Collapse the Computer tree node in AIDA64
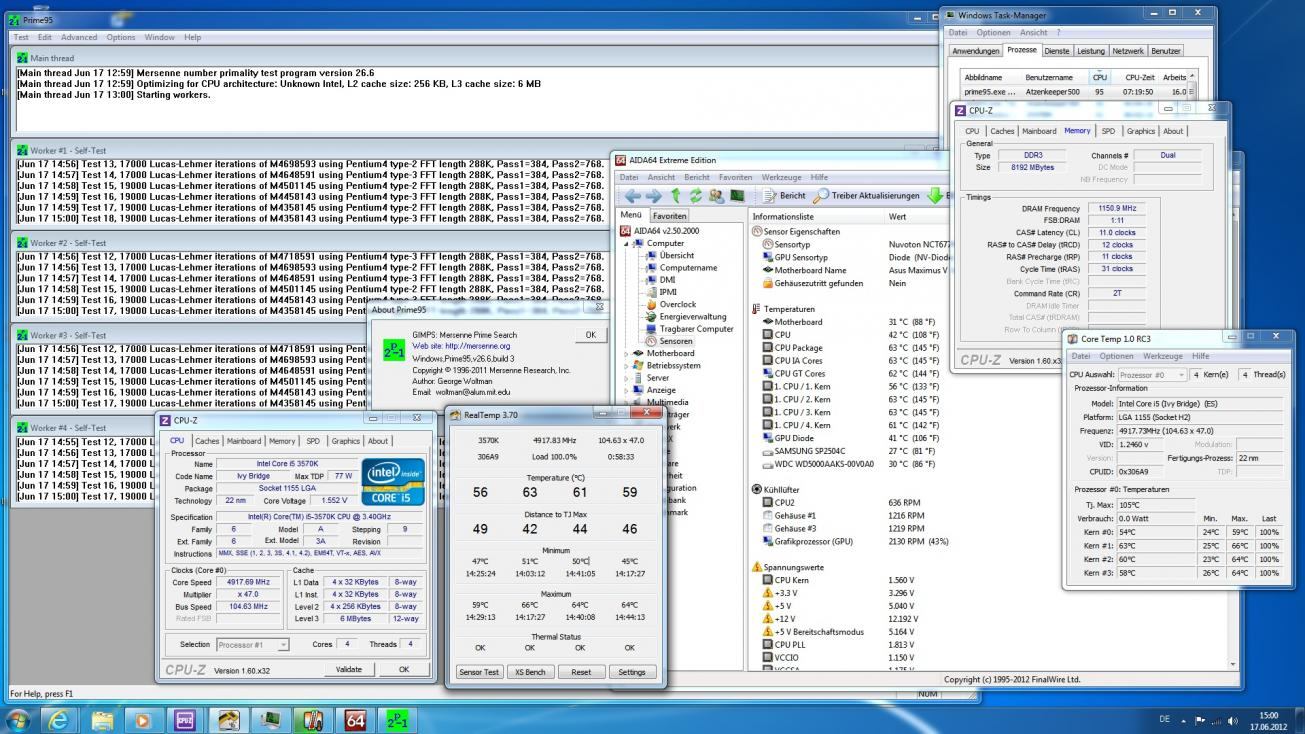 (628, 243)
